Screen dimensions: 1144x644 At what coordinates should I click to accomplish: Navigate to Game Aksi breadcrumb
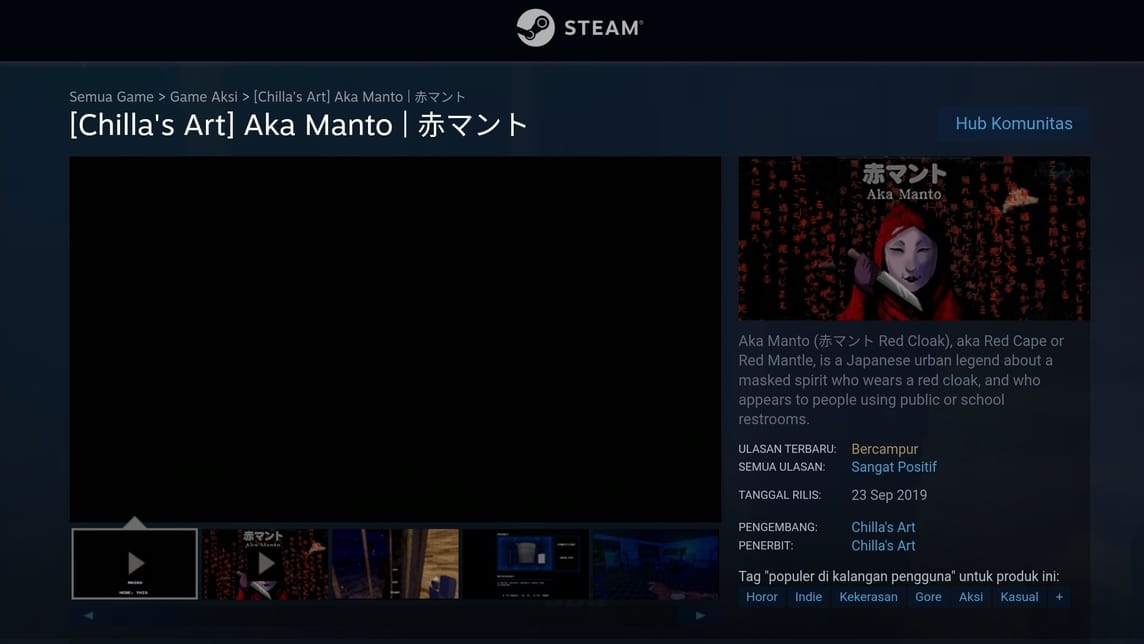click(x=204, y=97)
